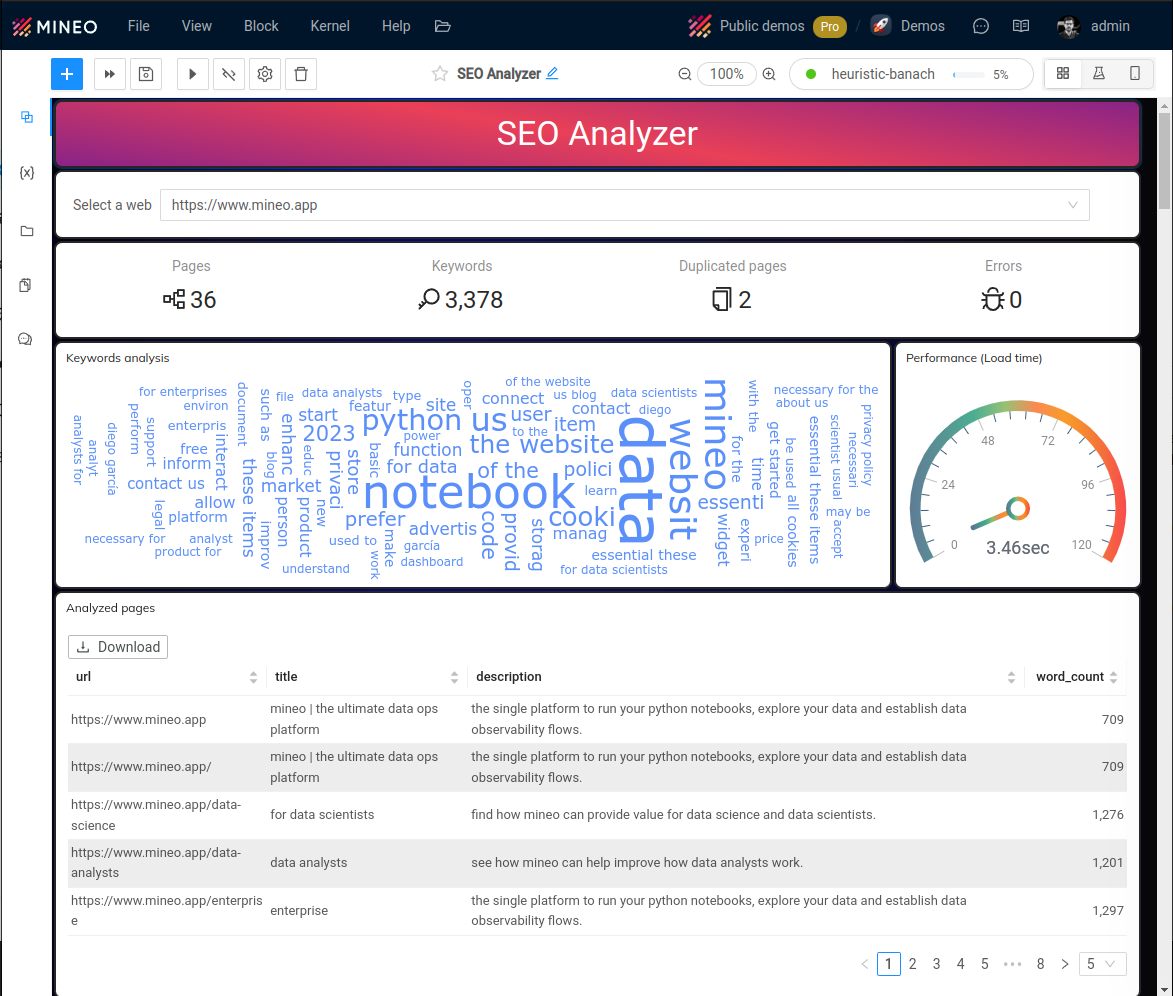
Task: Click 'notebook' in word cloud
Action: (469, 494)
